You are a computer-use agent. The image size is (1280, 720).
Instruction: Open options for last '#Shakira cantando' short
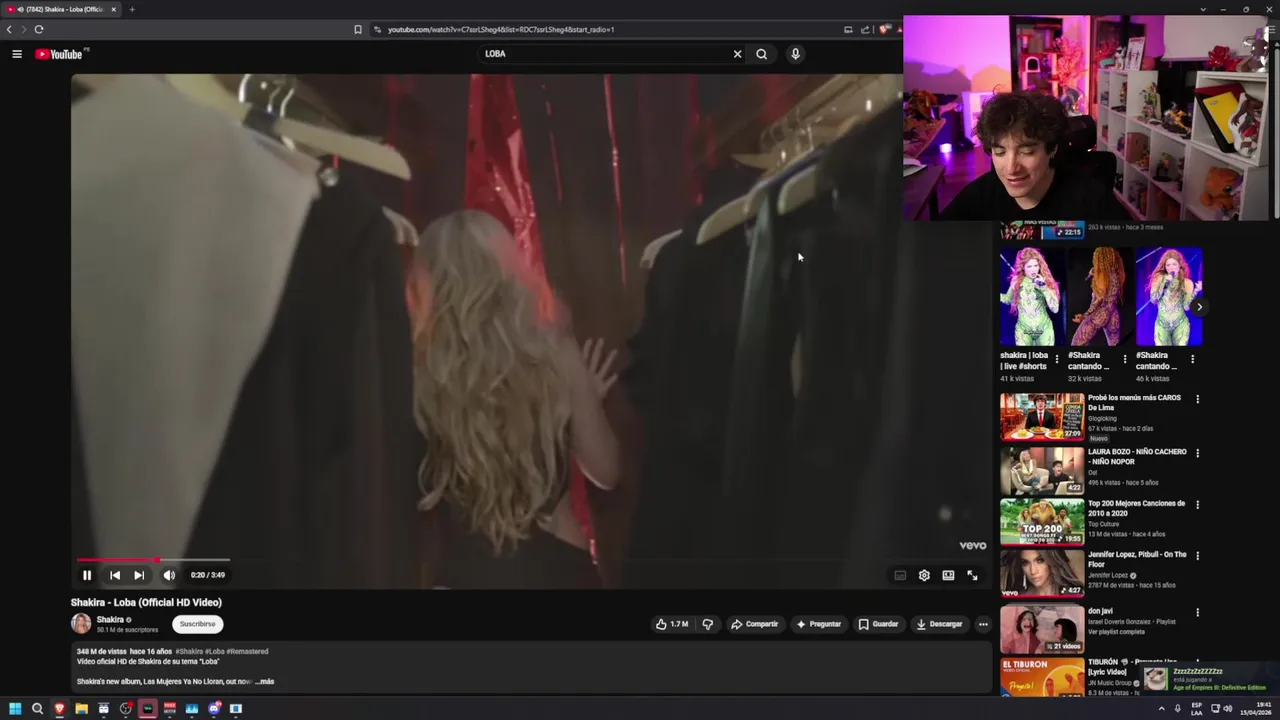1192,359
